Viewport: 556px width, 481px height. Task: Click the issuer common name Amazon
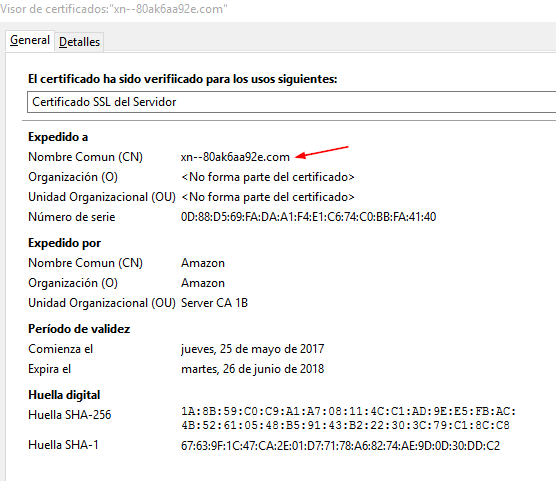click(x=203, y=263)
